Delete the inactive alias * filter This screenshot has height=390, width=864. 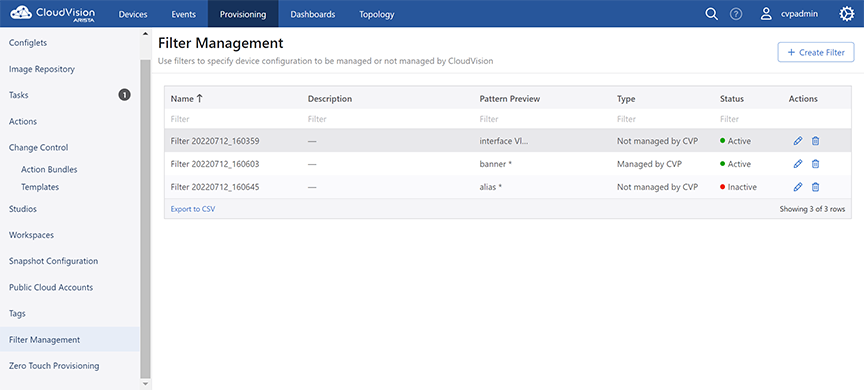(x=816, y=187)
